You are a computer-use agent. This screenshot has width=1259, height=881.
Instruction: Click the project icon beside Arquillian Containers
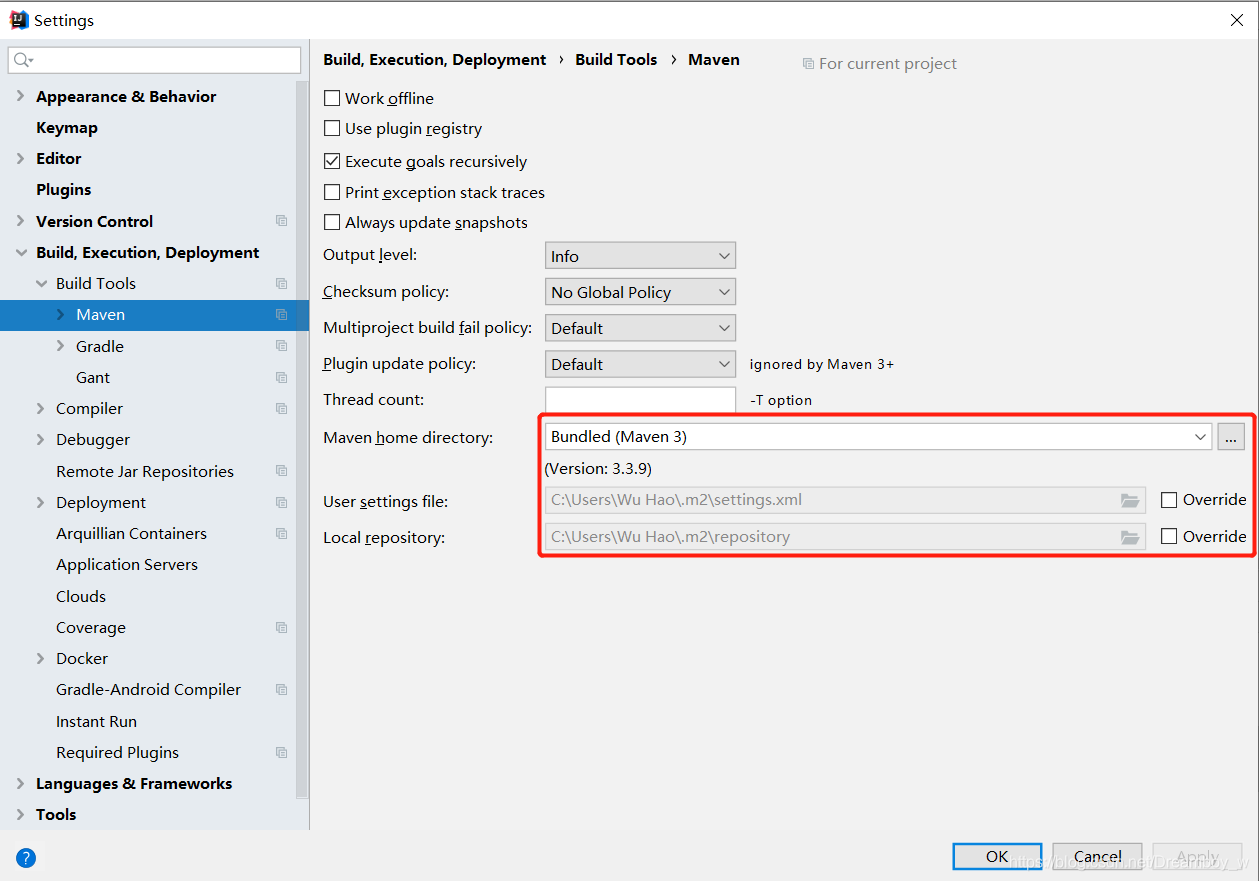282,534
